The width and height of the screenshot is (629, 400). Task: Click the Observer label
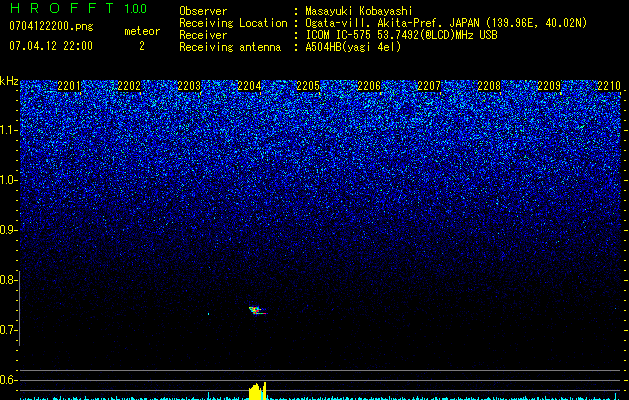tap(203, 11)
